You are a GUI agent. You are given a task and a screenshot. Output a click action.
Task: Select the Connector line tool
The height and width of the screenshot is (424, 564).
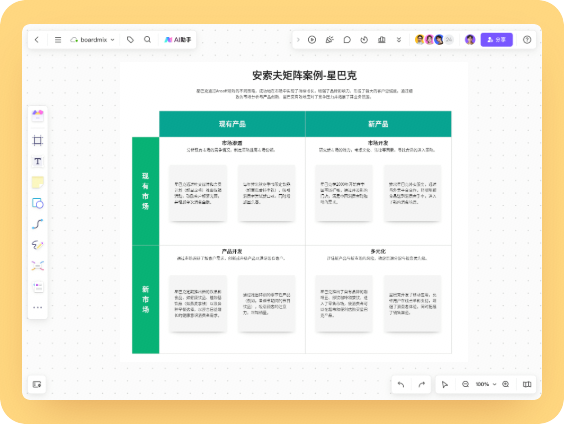pyautogui.click(x=38, y=224)
